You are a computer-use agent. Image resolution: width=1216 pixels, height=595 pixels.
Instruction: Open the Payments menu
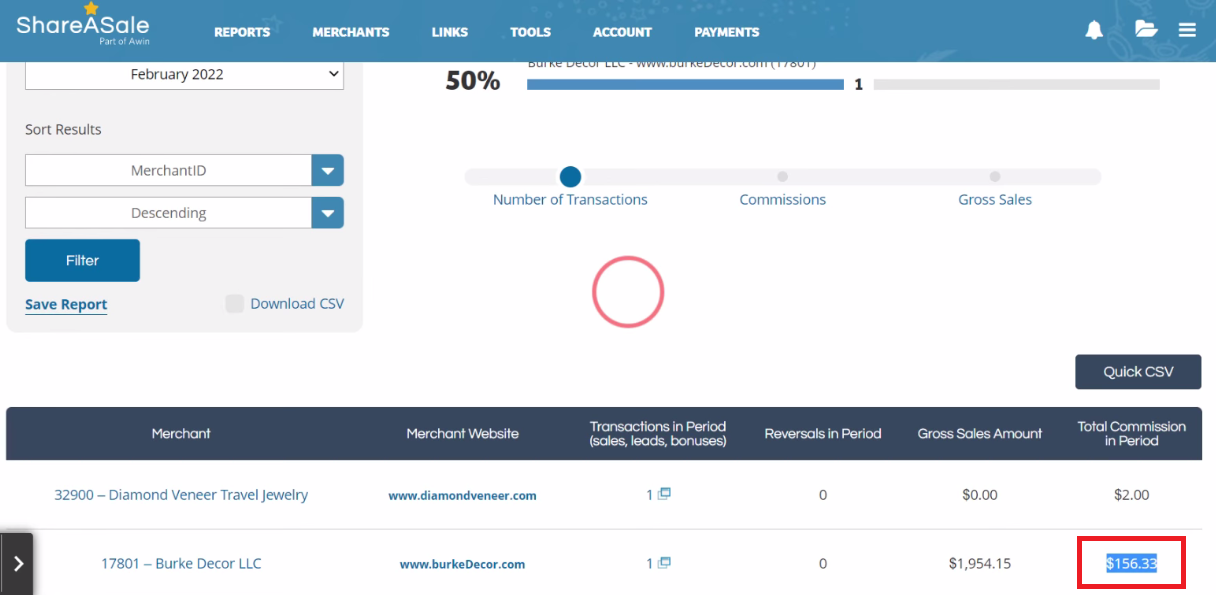[727, 32]
